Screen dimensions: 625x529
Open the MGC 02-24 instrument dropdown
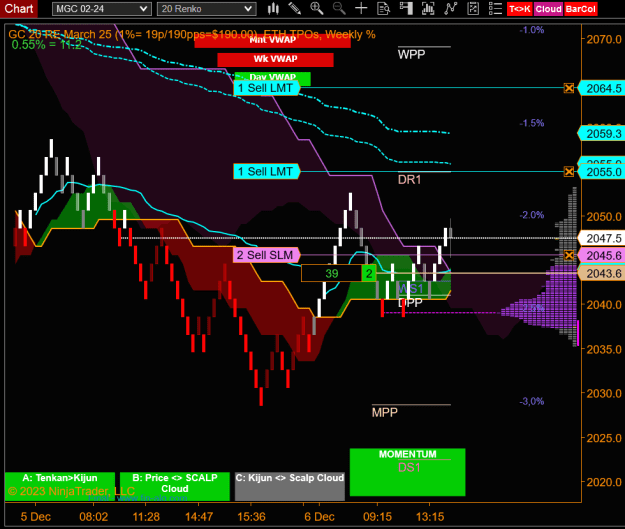click(102, 9)
